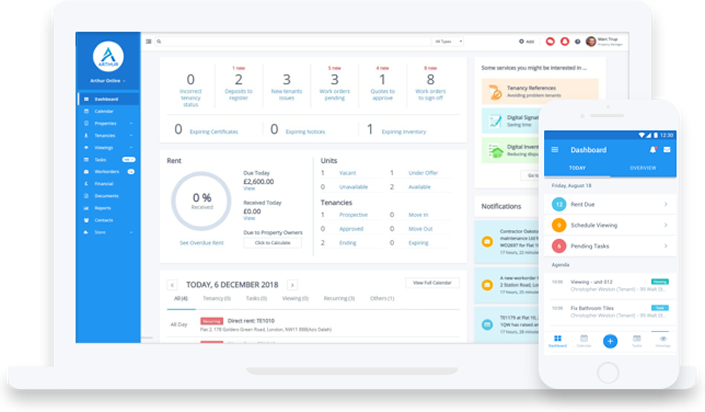705x412 pixels.
Task: Go to the next day in the calendar
Action: 292,285
